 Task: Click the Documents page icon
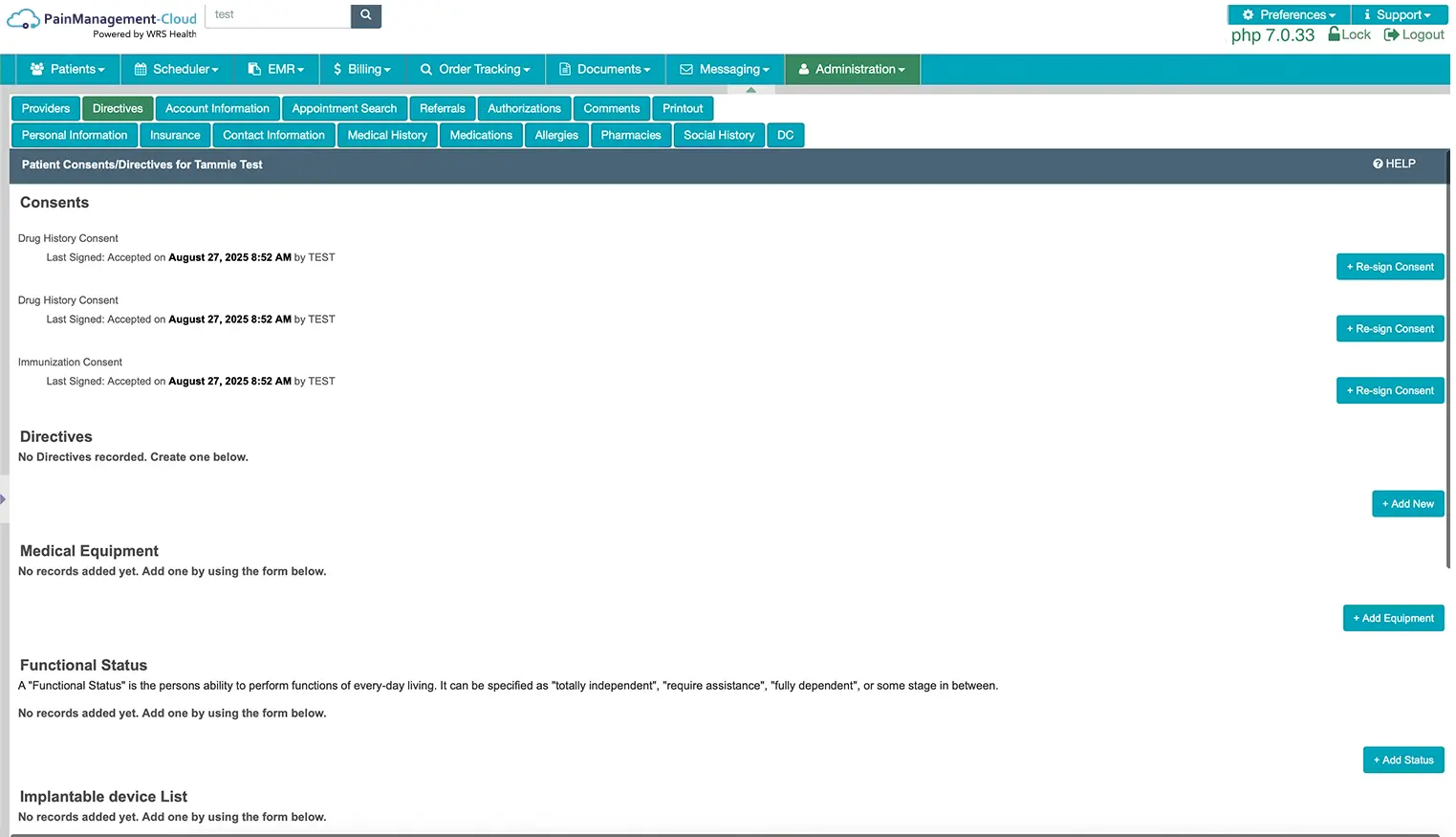point(565,68)
